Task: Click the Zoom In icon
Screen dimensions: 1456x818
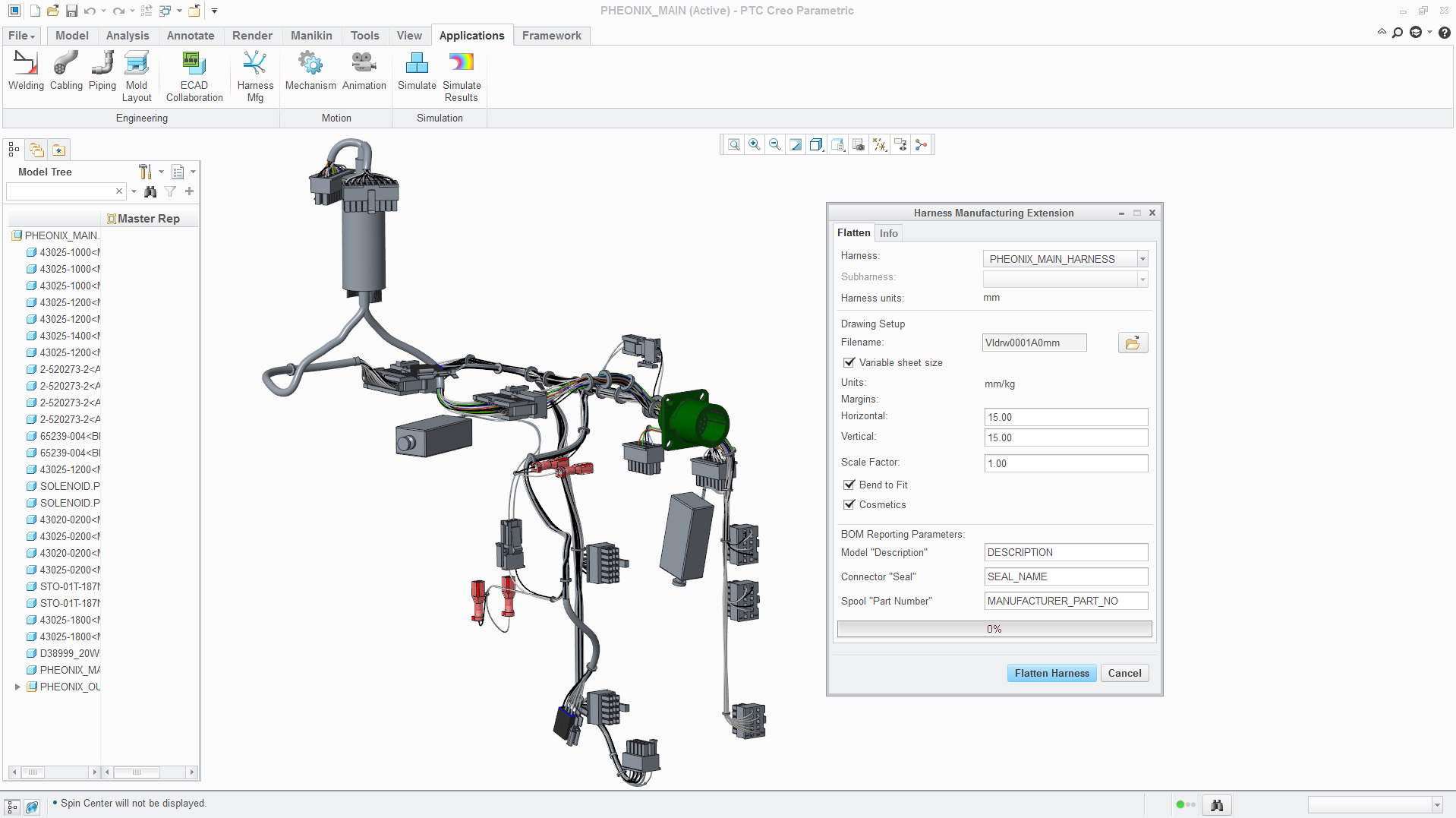Action: pyautogui.click(x=755, y=144)
